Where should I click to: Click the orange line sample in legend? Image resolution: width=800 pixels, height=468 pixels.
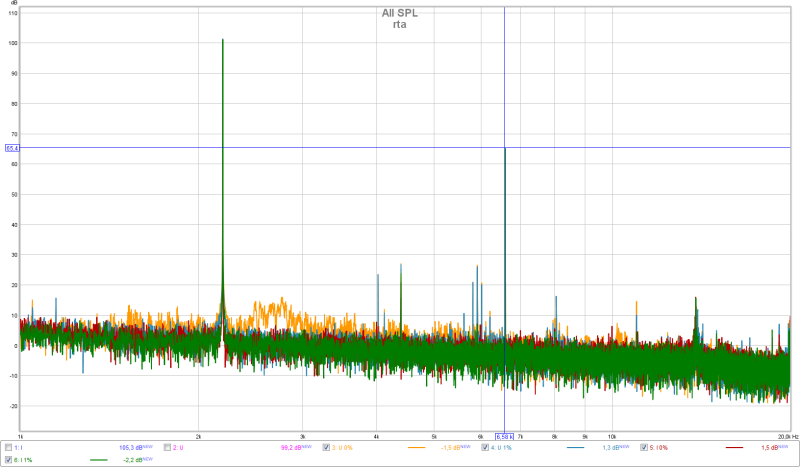point(416,448)
